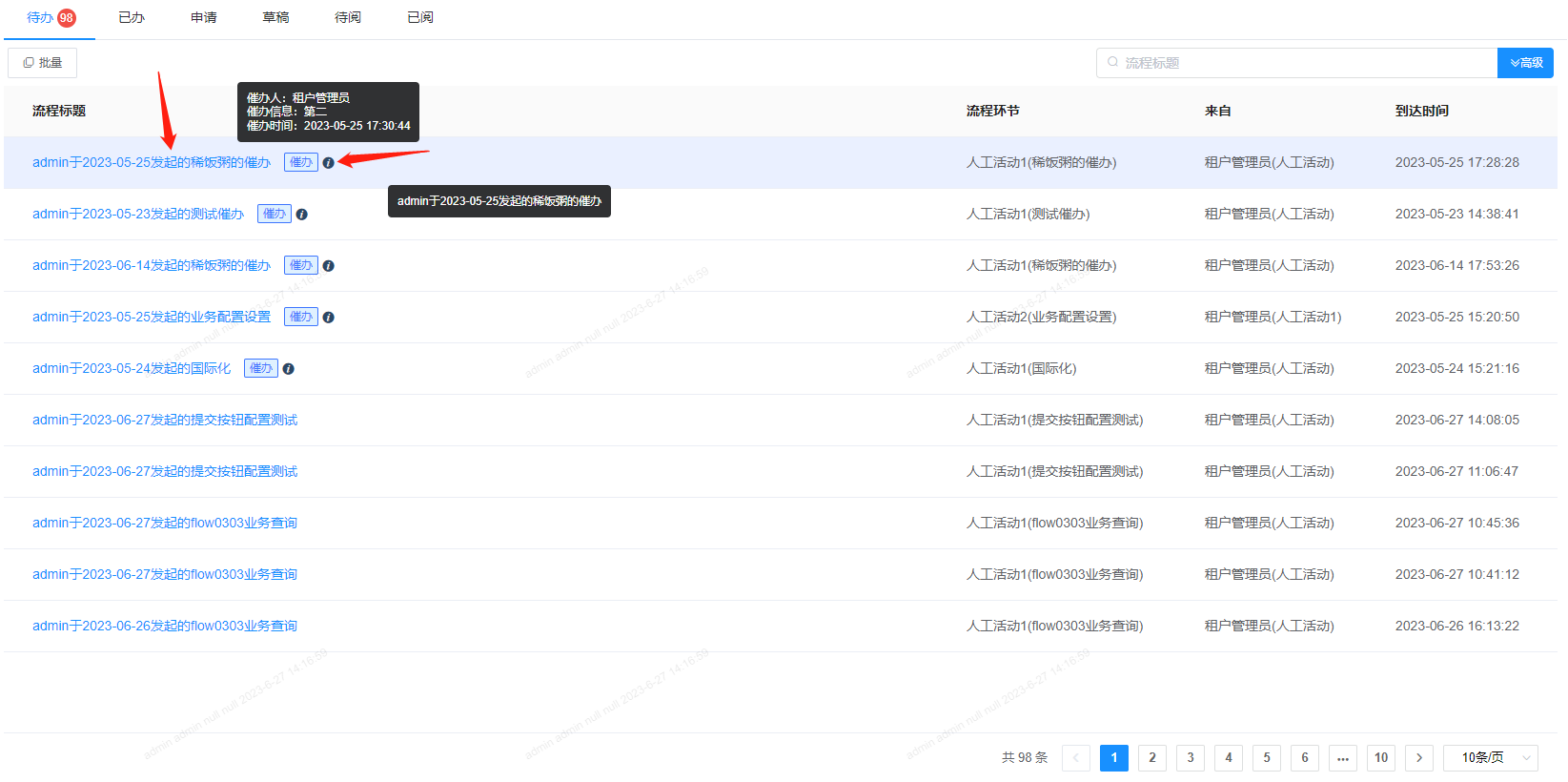Open admin于2023-06-14发起的稀饭粥的催办 link
This screenshot has height=782, width=1568.
152,265
